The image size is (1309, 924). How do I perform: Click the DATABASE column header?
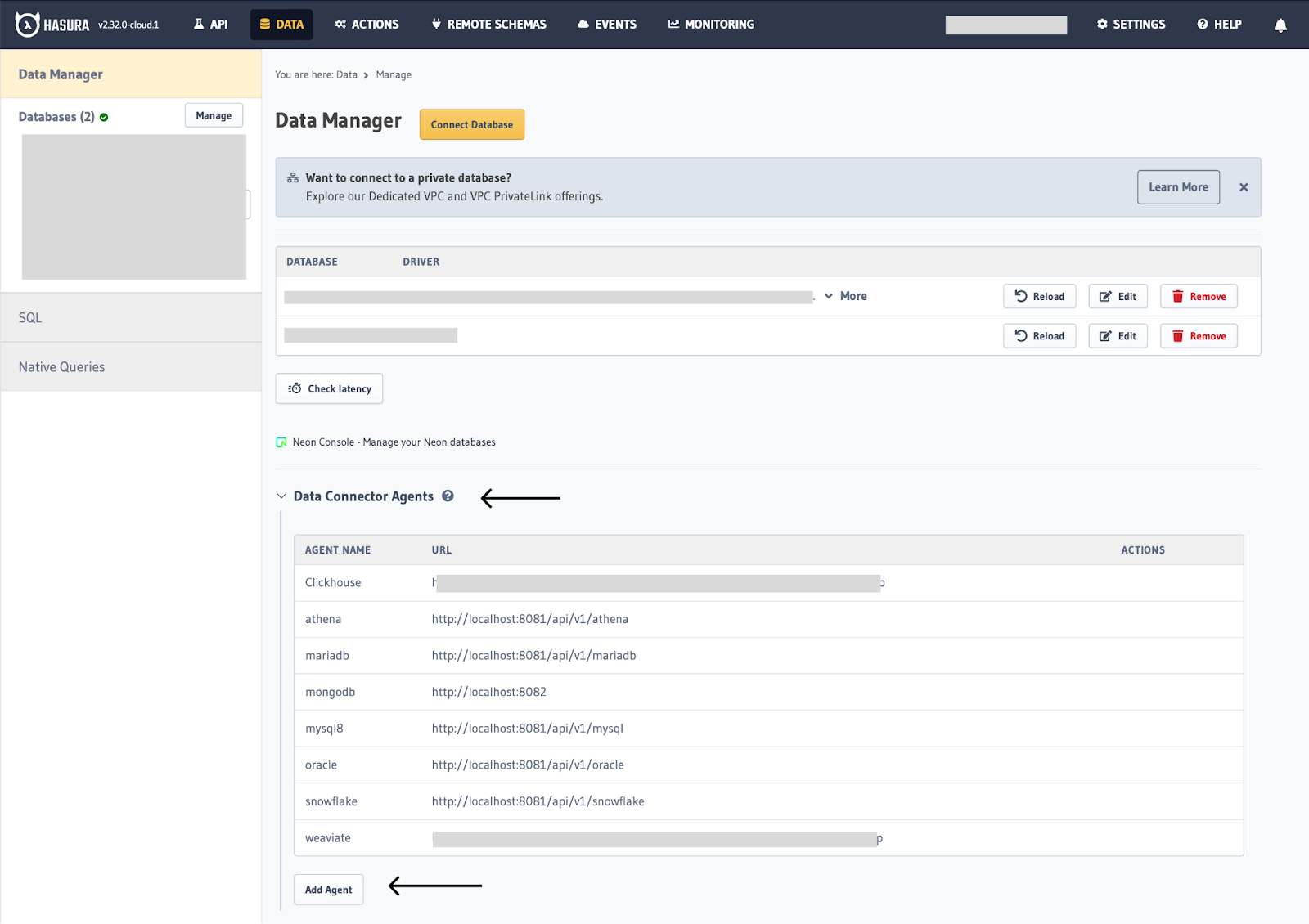(312, 262)
